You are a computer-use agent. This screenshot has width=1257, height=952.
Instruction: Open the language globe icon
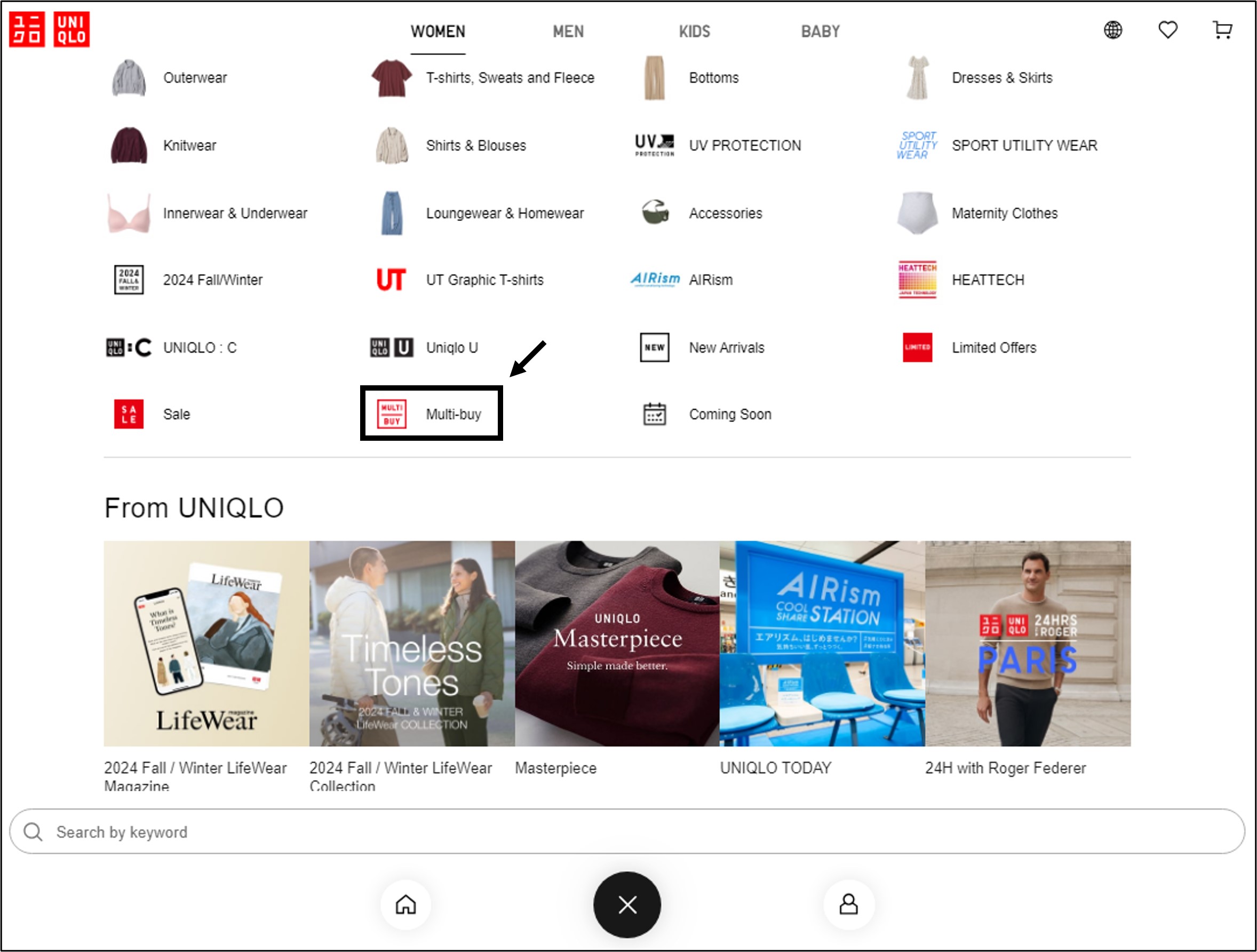[1112, 29]
